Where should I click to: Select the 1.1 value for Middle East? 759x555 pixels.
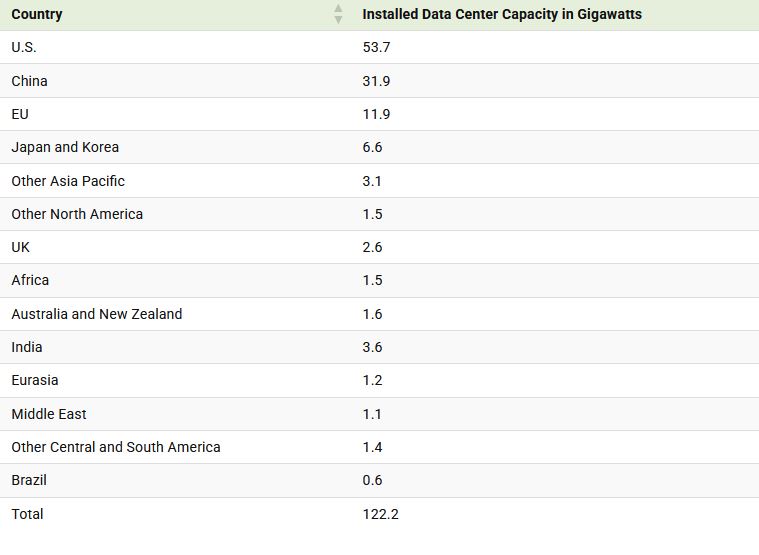[x=372, y=414]
